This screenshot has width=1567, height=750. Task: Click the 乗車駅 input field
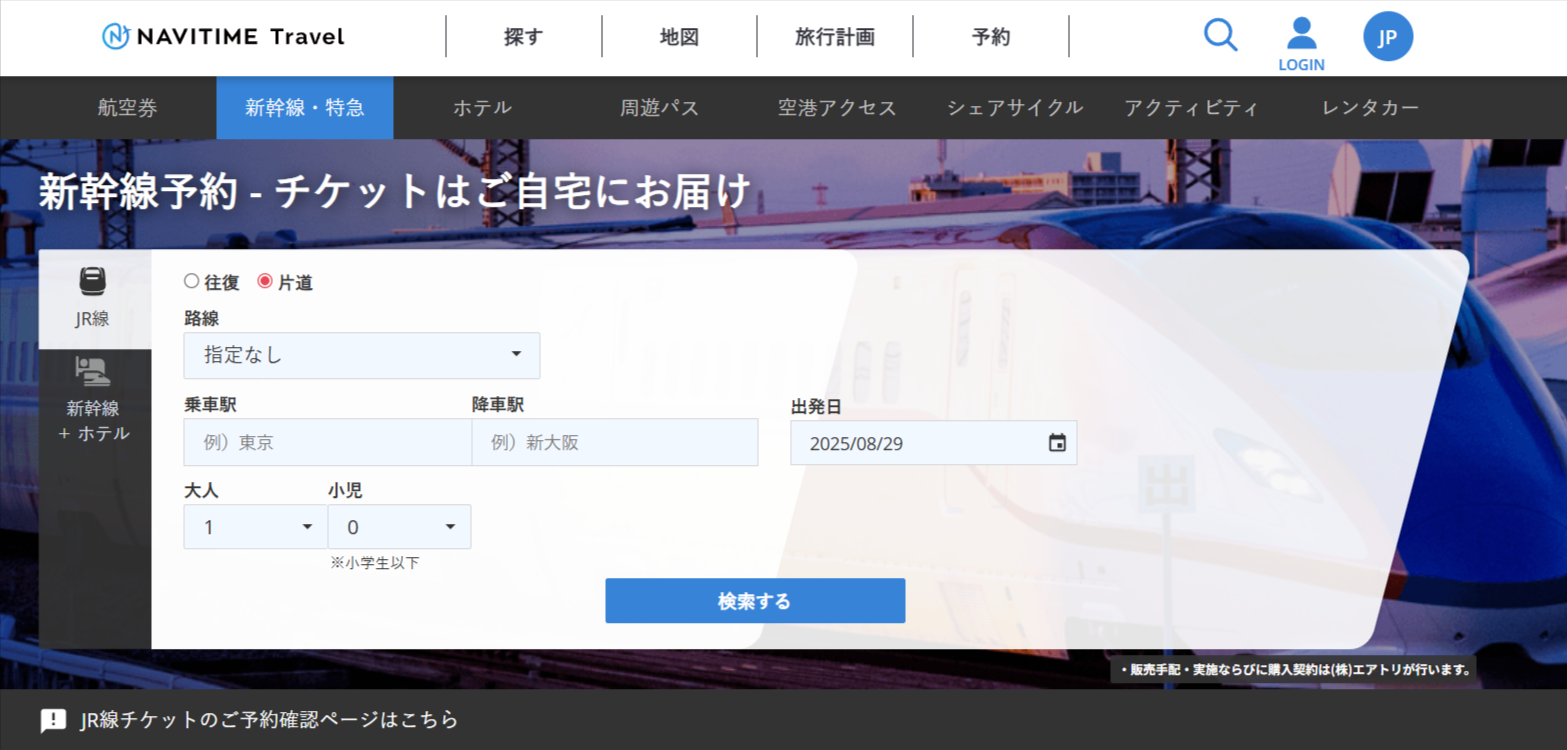click(x=327, y=442)
